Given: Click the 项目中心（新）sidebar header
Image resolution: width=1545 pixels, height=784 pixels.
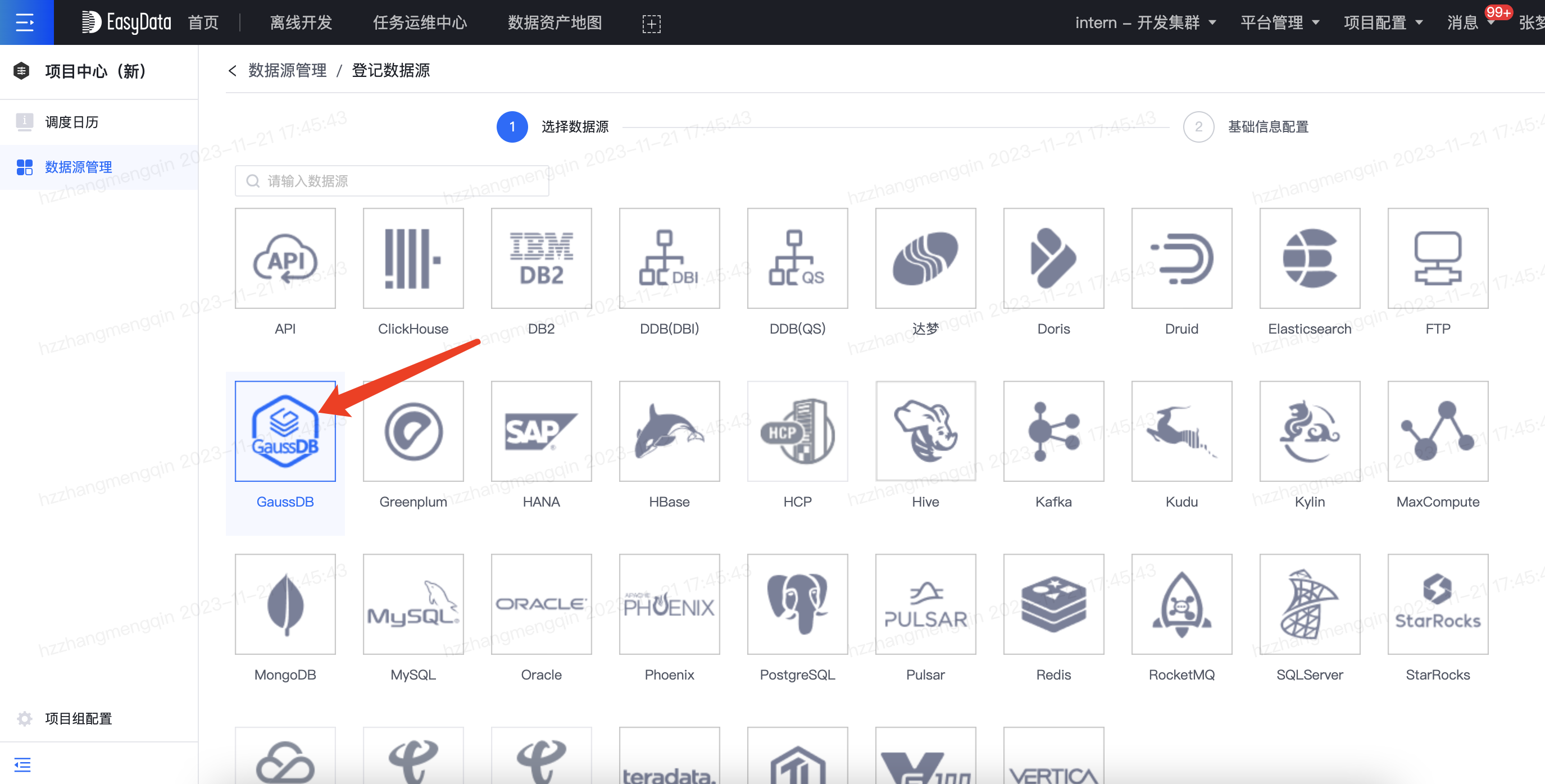Looking at the screenshot, I should [96, 71].
